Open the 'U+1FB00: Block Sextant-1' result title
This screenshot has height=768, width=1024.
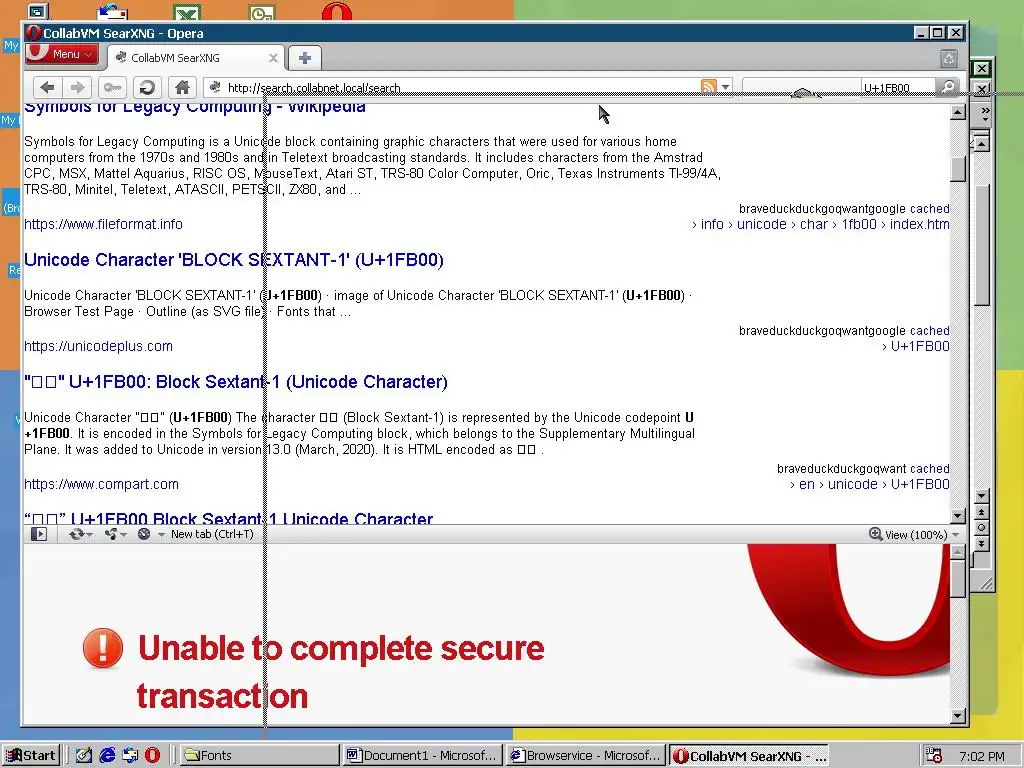pos(236,382)
